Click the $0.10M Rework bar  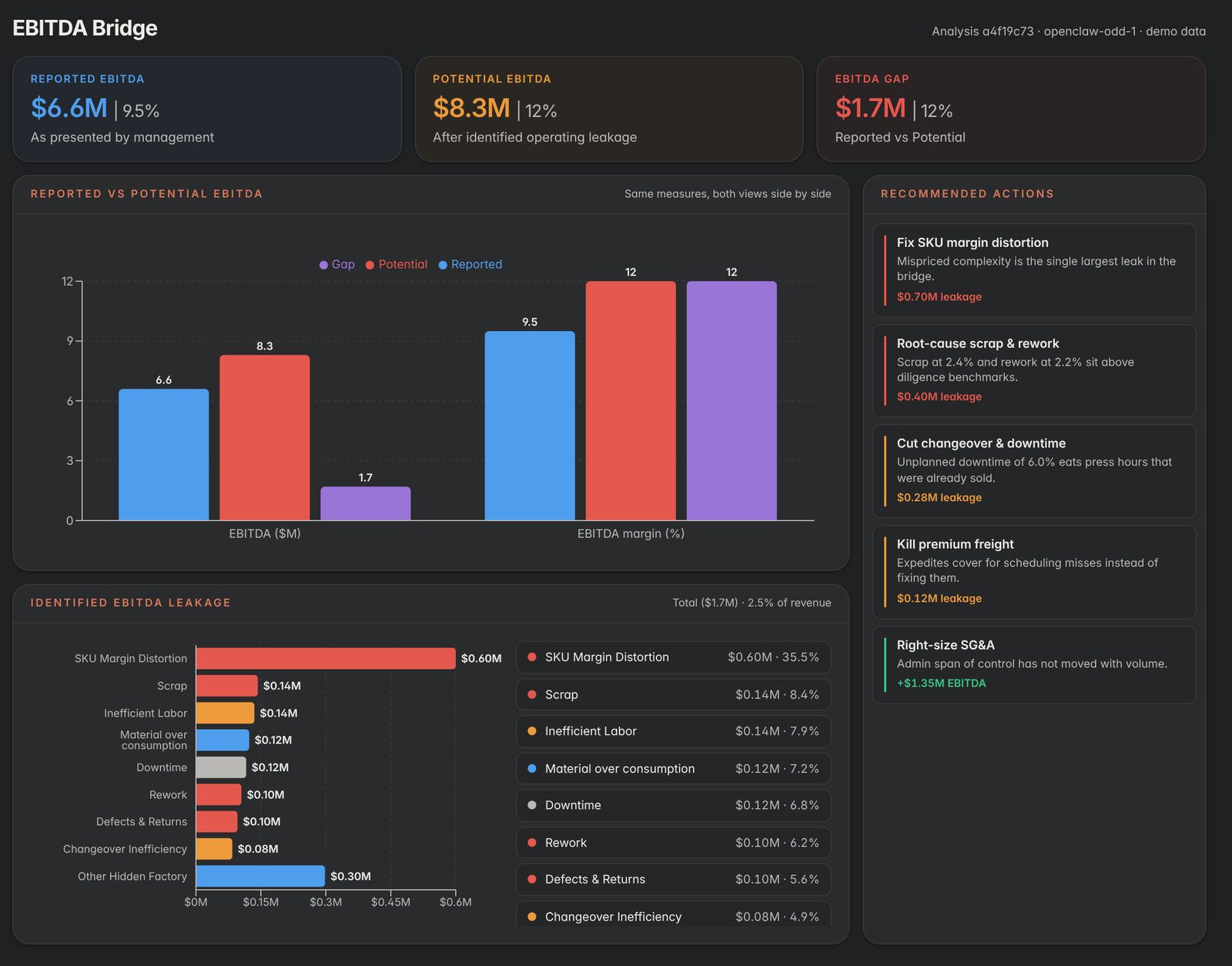coord(219,794)
